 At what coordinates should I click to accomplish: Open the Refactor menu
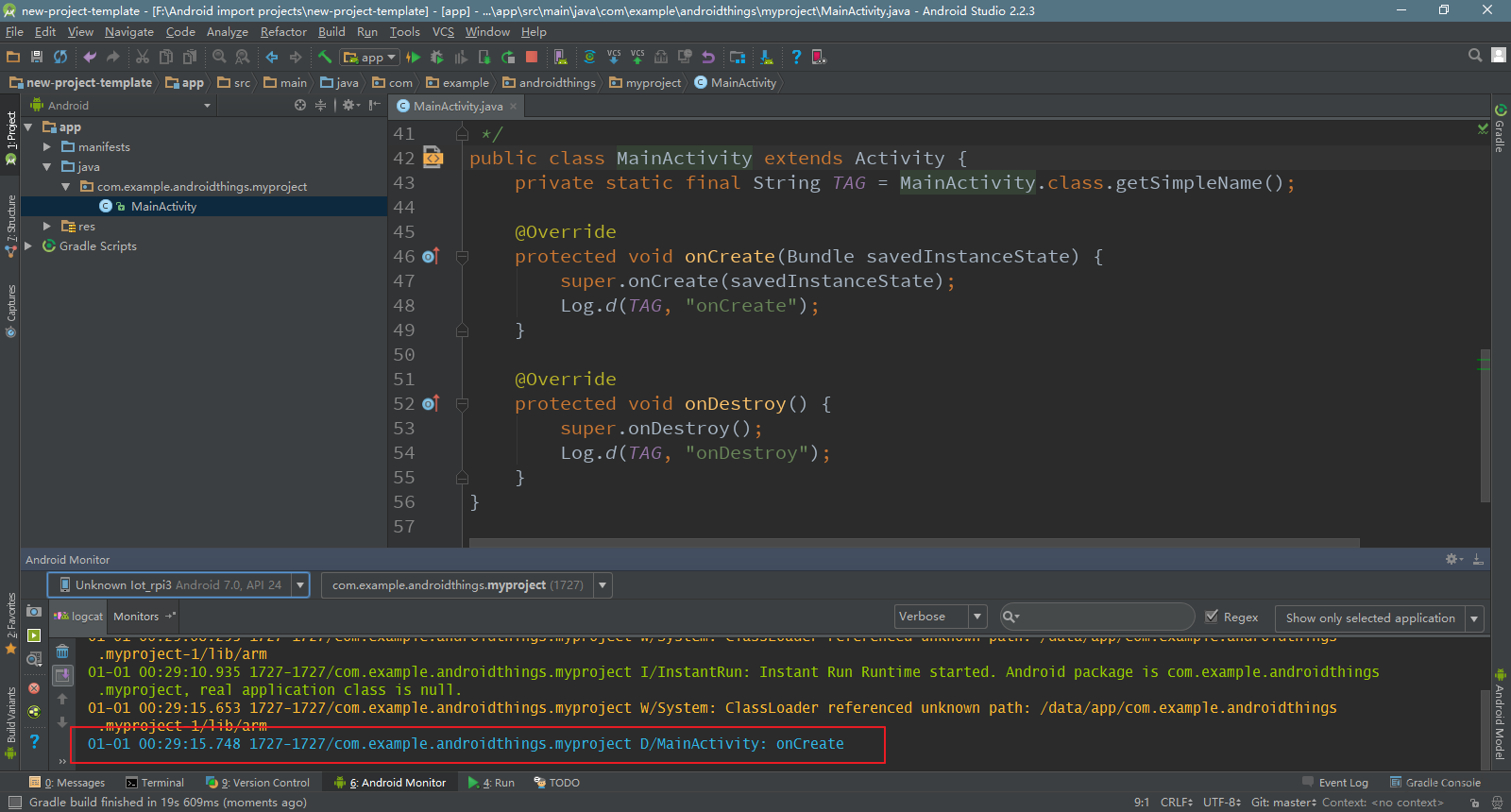tap(283, 32)
